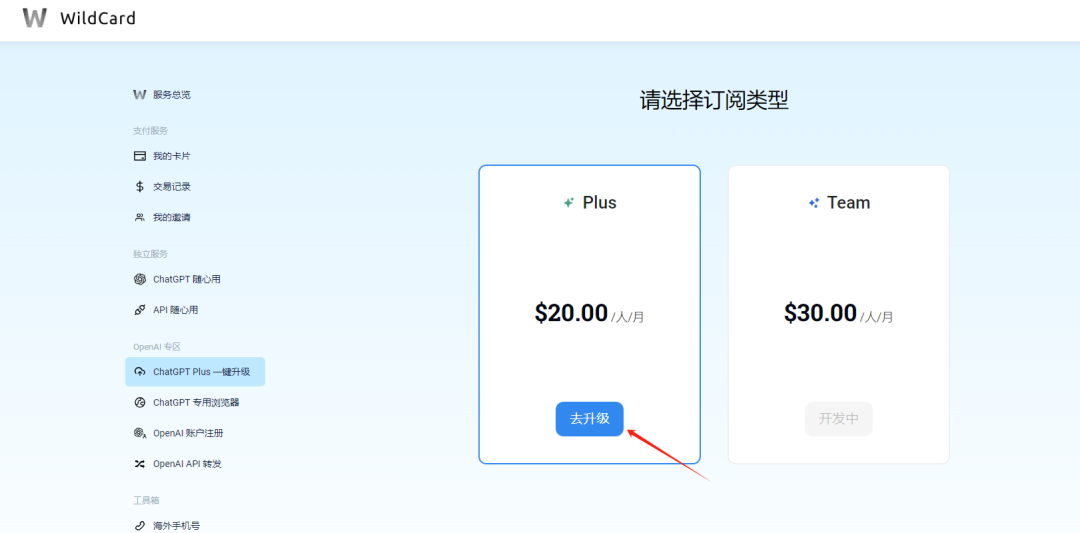Select the Plus subscription card
1080x533 pixels.
[x=590, y=314]
